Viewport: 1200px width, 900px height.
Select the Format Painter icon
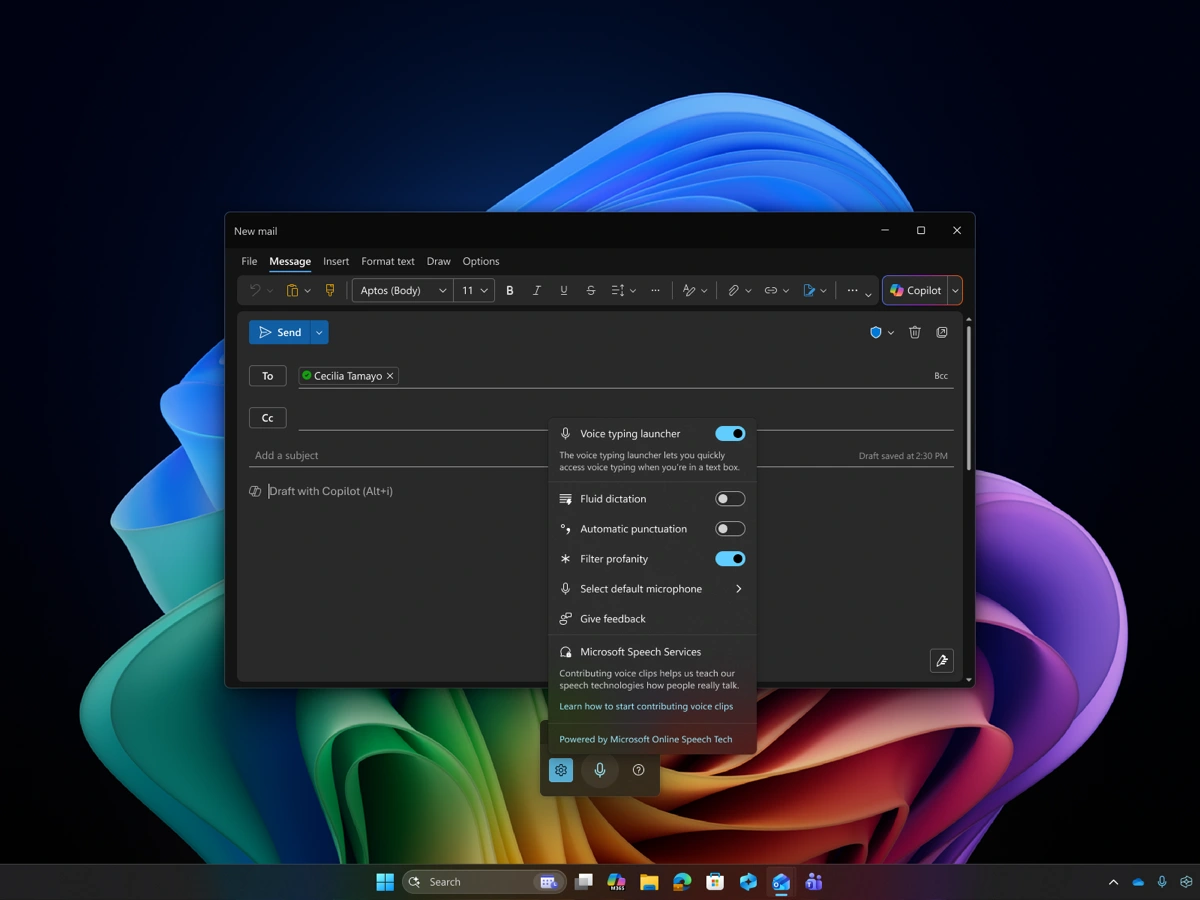[x=330, y=291]
